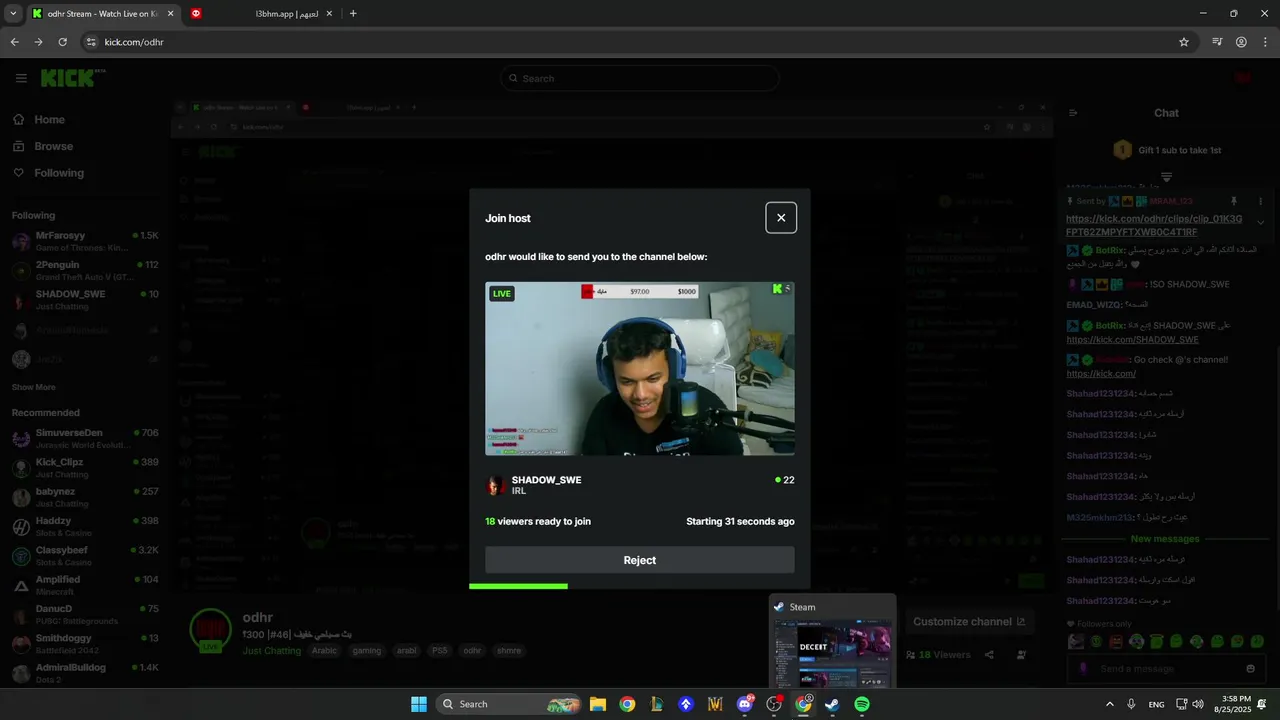Jump to New messages in chat
This screenshot has width=1280, height=720.
click(x=1165, y=539)
